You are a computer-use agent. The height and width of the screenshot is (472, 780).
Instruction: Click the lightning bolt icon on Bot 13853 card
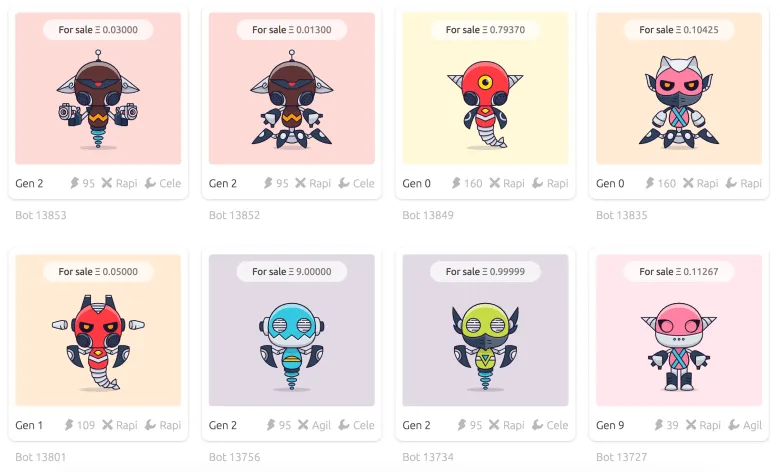(x=75, y=183)
